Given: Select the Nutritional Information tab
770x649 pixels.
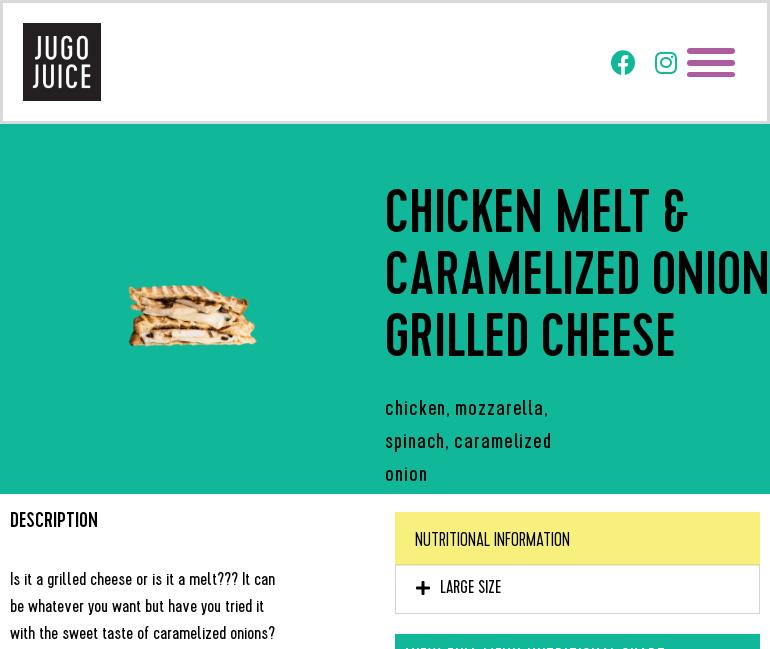Looking at the screenshot, I should 492,540.
